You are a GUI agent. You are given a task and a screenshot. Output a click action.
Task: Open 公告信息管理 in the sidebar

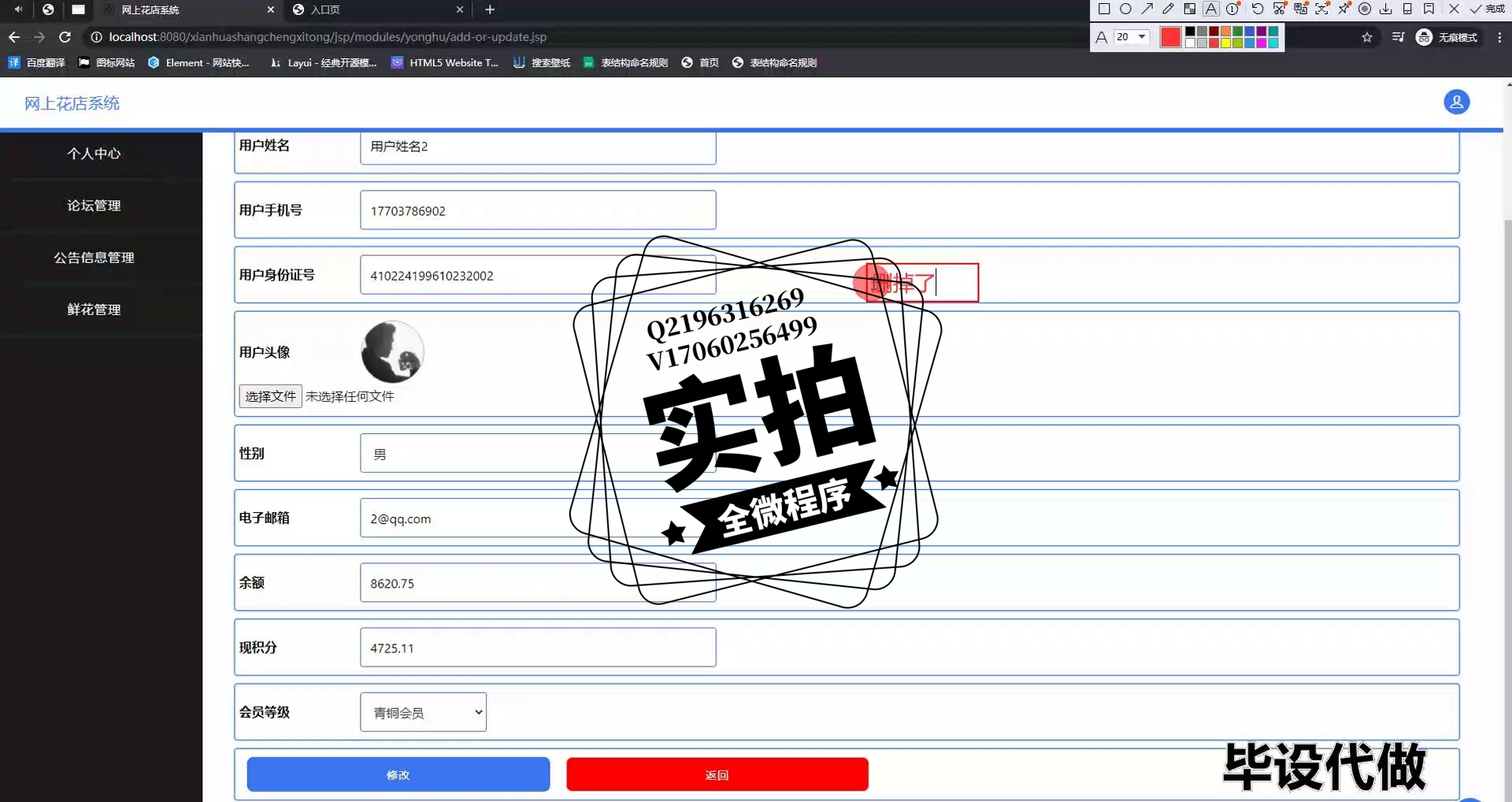(94, 258)
